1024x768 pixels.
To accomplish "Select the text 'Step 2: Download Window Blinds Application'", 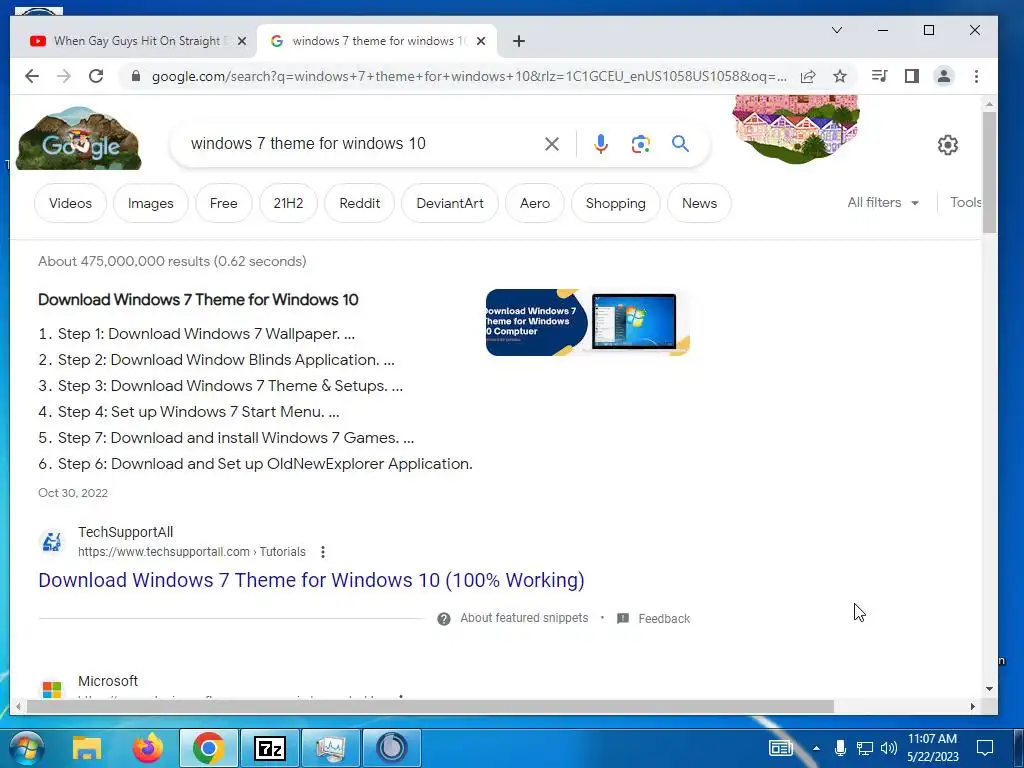I will [x=218, y=360].
